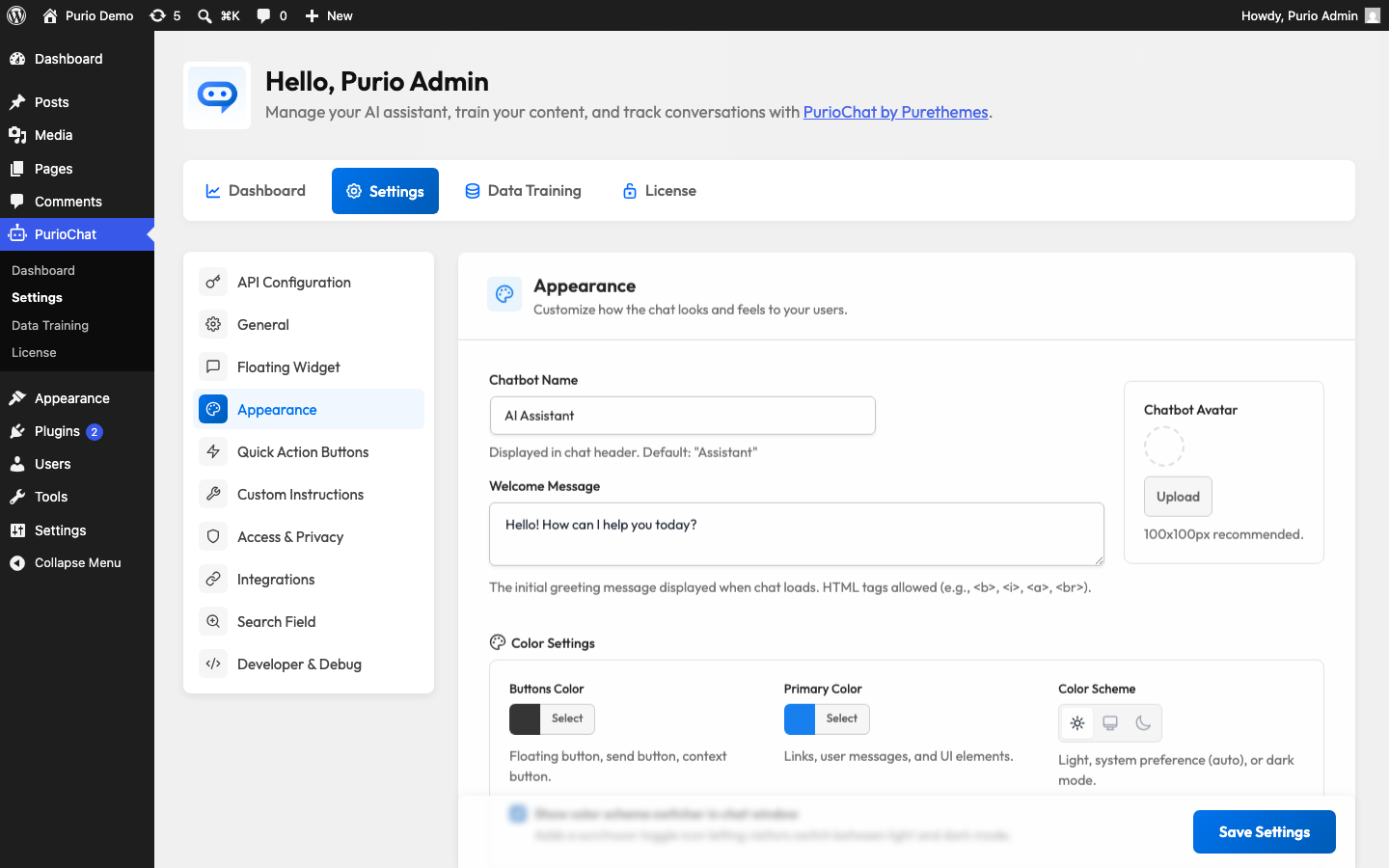Click the 'Hello, Purio Admin' heading
The width and height of the screenshot is (1389, 868).
[377, 81]
